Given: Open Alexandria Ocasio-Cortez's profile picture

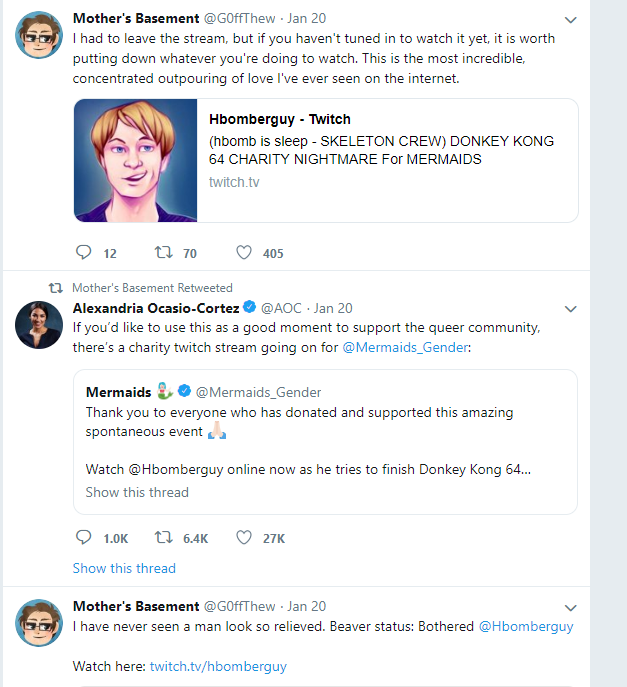Looking at the screenshot, I should [39, 325].
